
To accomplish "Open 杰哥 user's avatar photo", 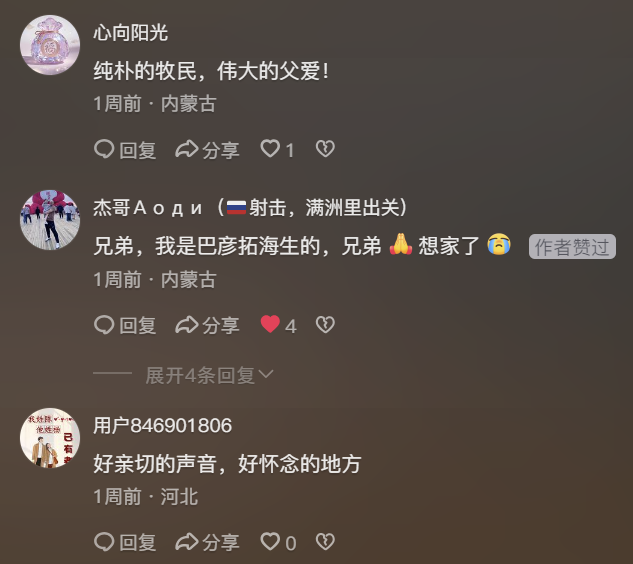I will coord(50,220).
